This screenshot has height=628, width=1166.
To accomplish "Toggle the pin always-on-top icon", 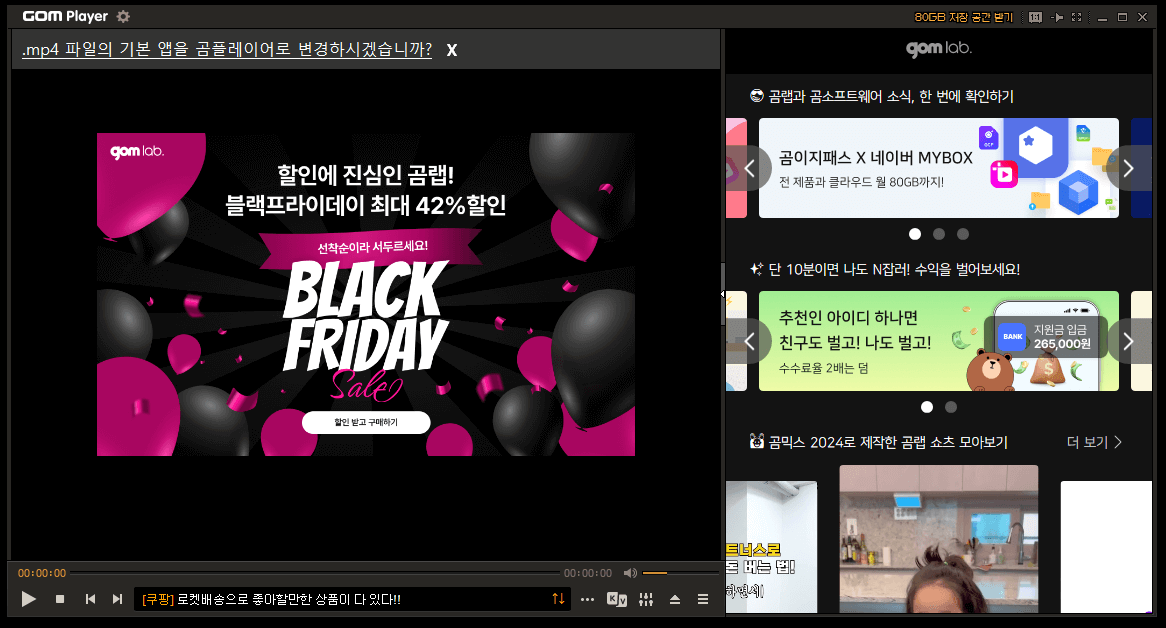I will [1057, 17].
